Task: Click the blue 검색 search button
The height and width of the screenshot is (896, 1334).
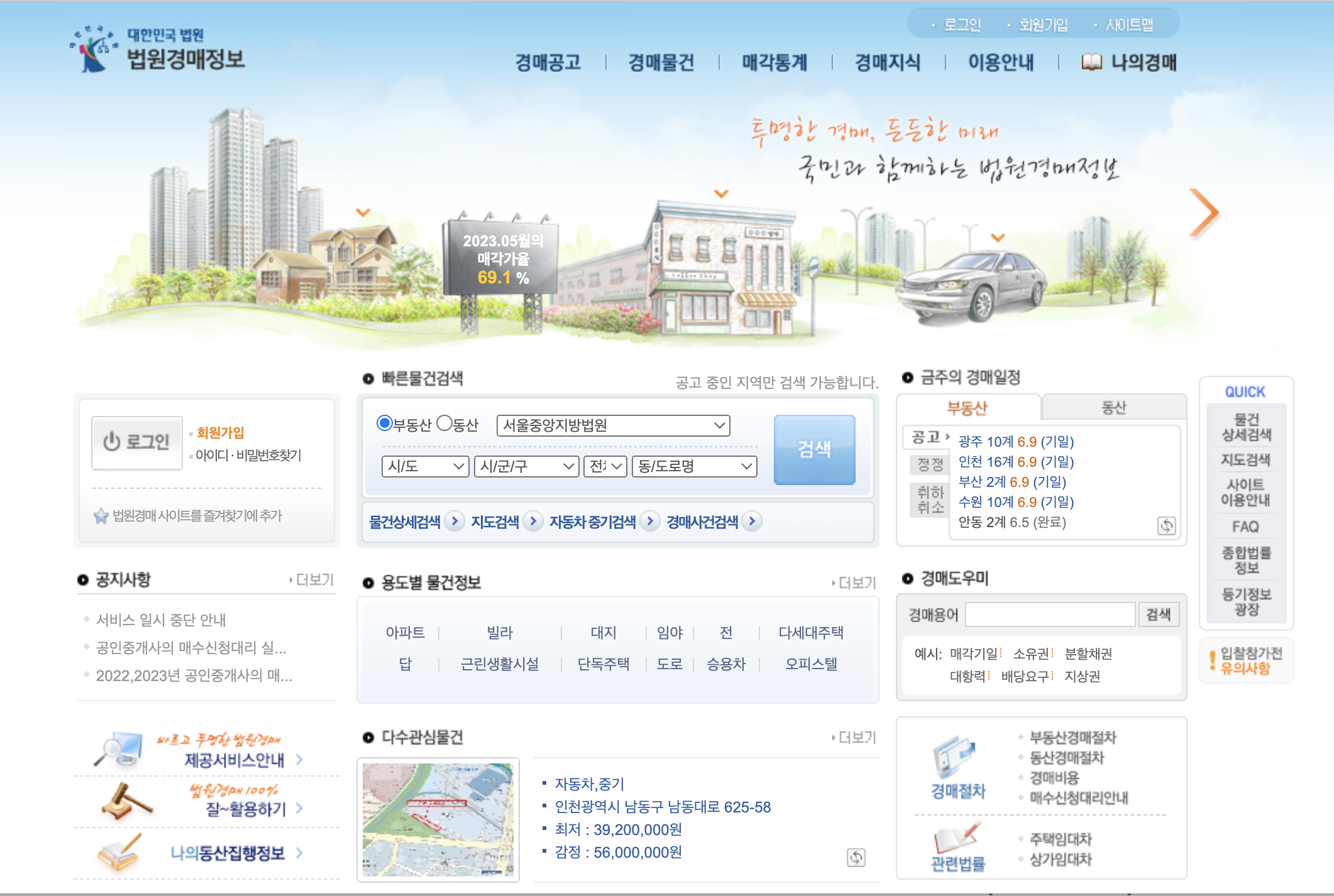Action: tap(814, 449)
